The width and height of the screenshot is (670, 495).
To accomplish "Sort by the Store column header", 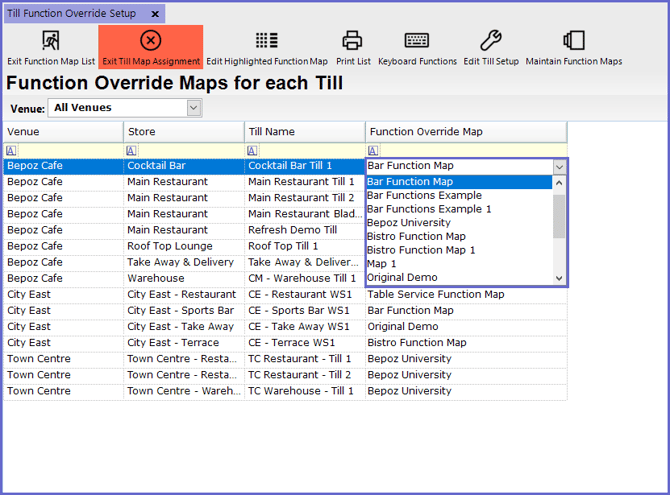I will coord(183,132).
